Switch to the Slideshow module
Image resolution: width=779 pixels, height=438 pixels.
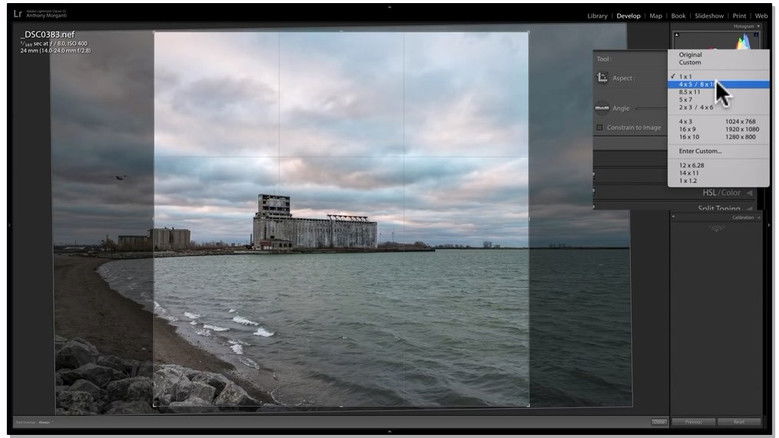[x=709, y=16]
